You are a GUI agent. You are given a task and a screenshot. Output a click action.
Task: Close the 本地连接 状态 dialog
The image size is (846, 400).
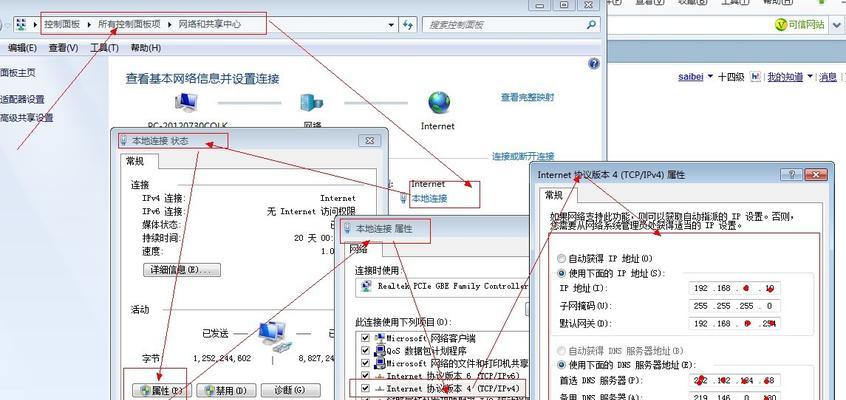coord(370,140)
